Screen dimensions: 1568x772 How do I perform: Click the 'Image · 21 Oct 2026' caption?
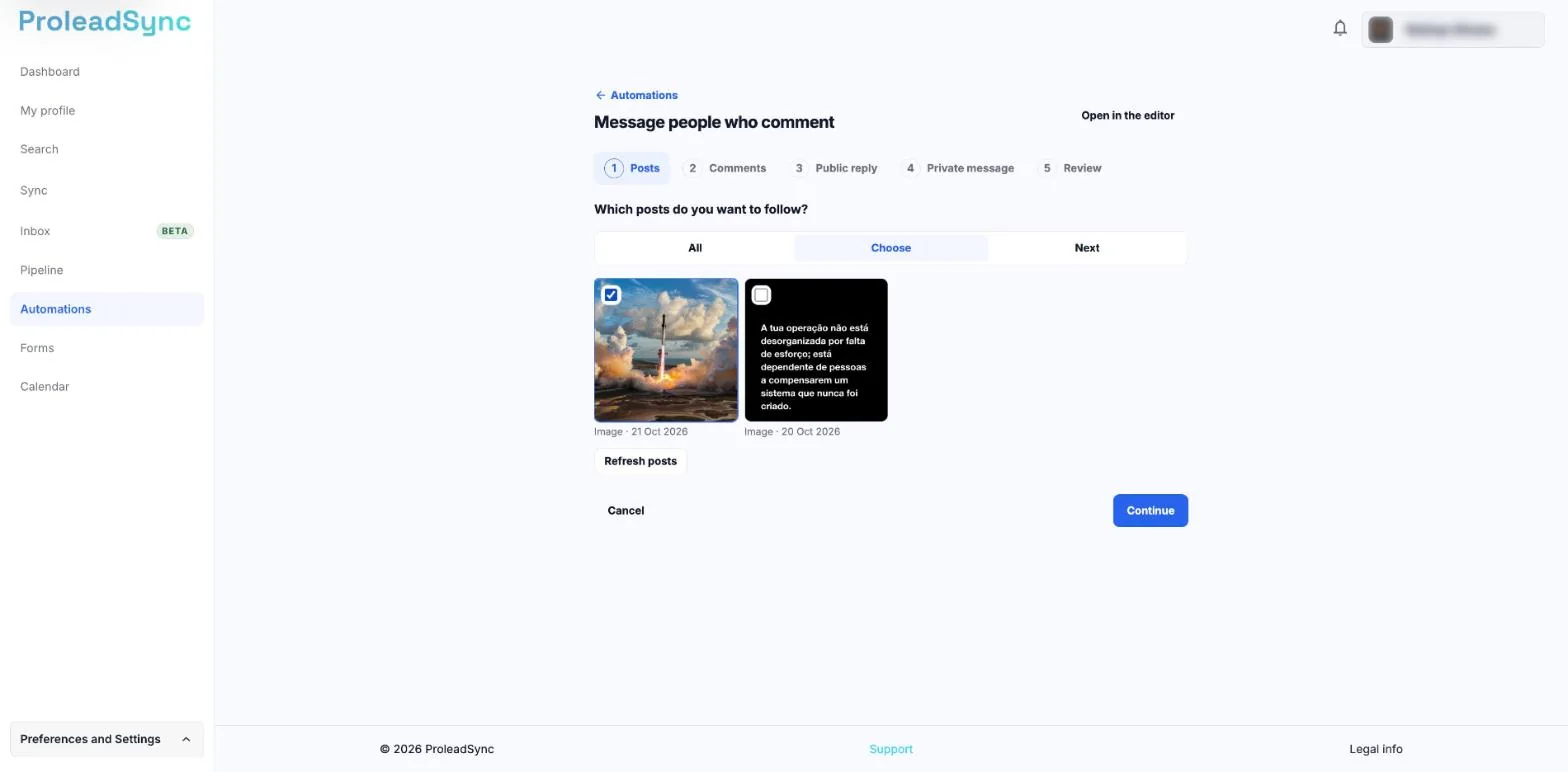641,432
